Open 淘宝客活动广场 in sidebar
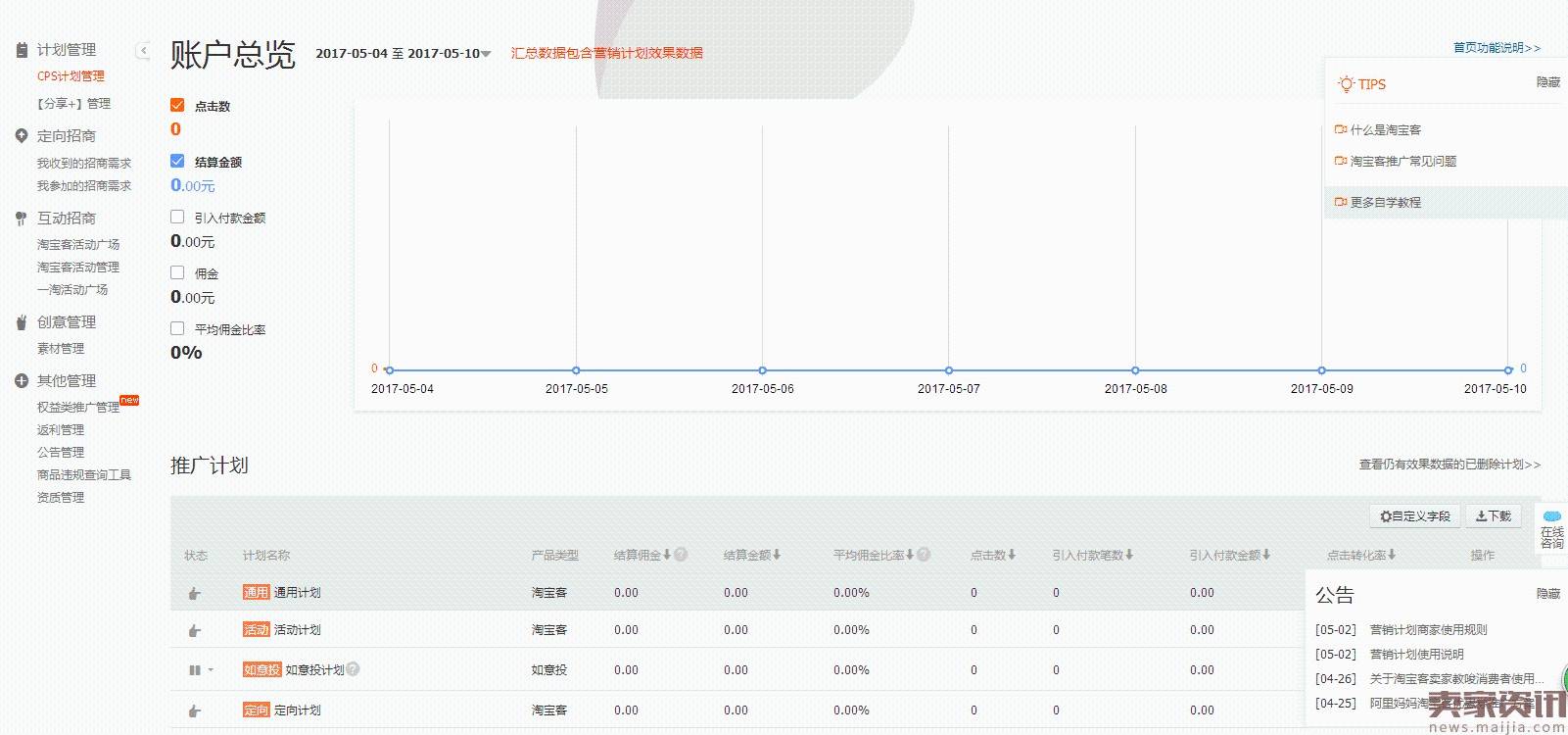This screenshot has height=735, width=1568. pos(78,245)
